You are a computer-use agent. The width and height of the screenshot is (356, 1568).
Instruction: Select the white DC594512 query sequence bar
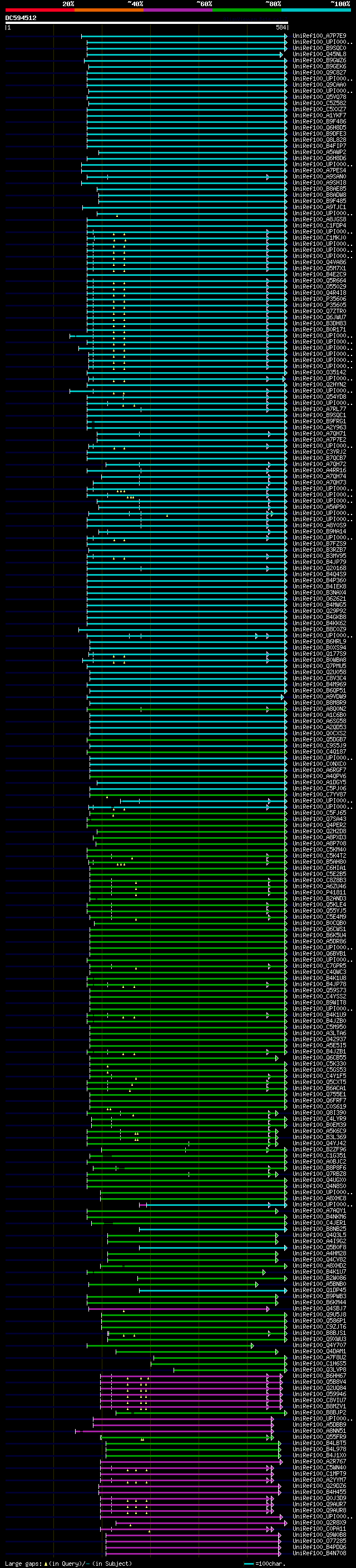tap(147, 23)
